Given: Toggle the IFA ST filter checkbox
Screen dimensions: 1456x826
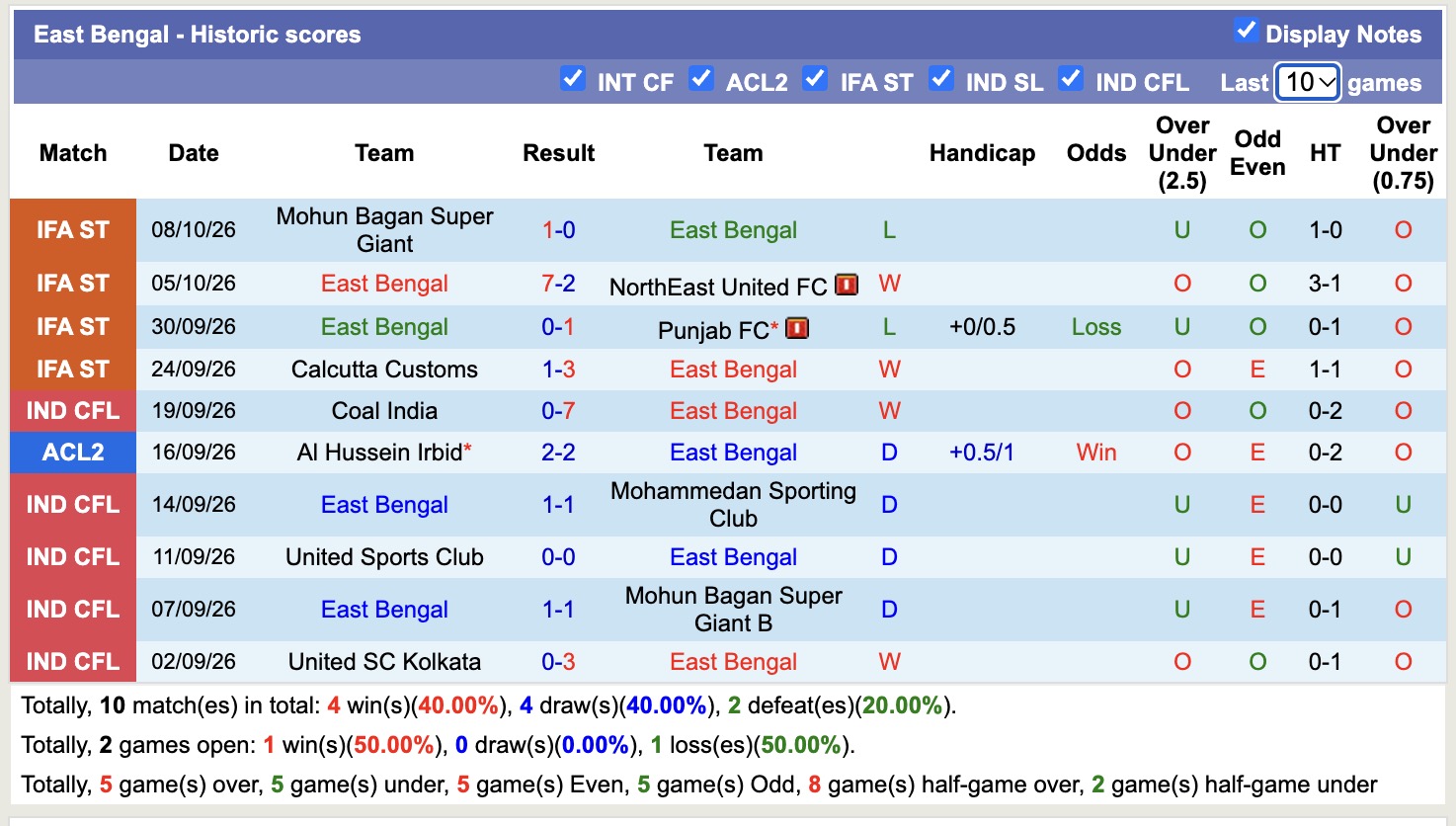Looking at the screenshot, I should 815,78.
